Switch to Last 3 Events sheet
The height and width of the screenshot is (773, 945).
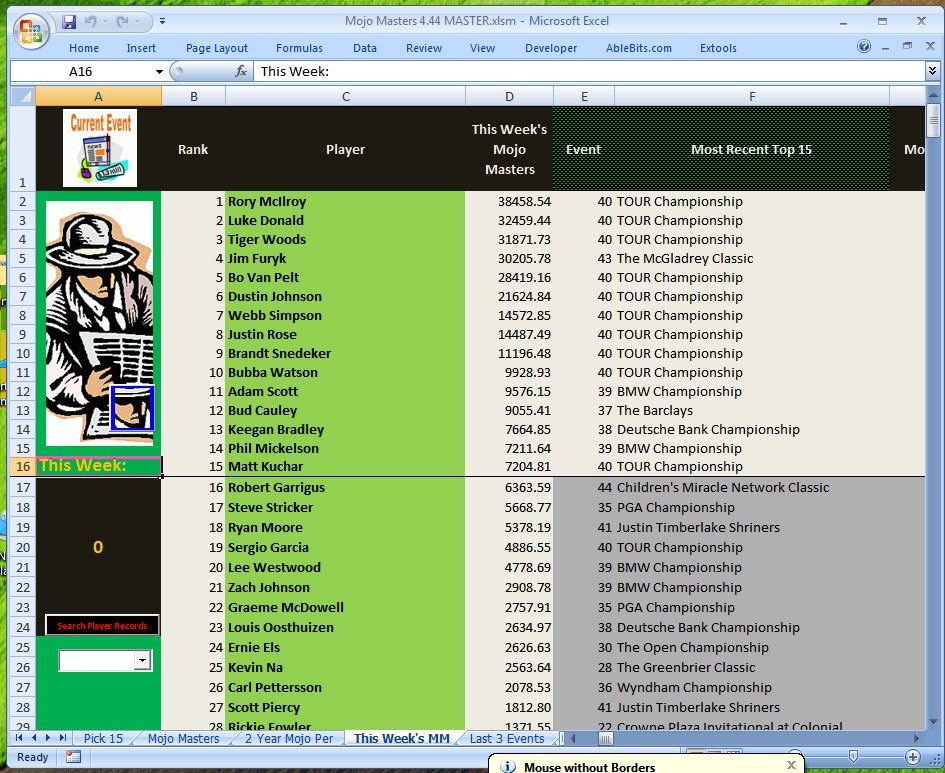(x=507, y=738)
